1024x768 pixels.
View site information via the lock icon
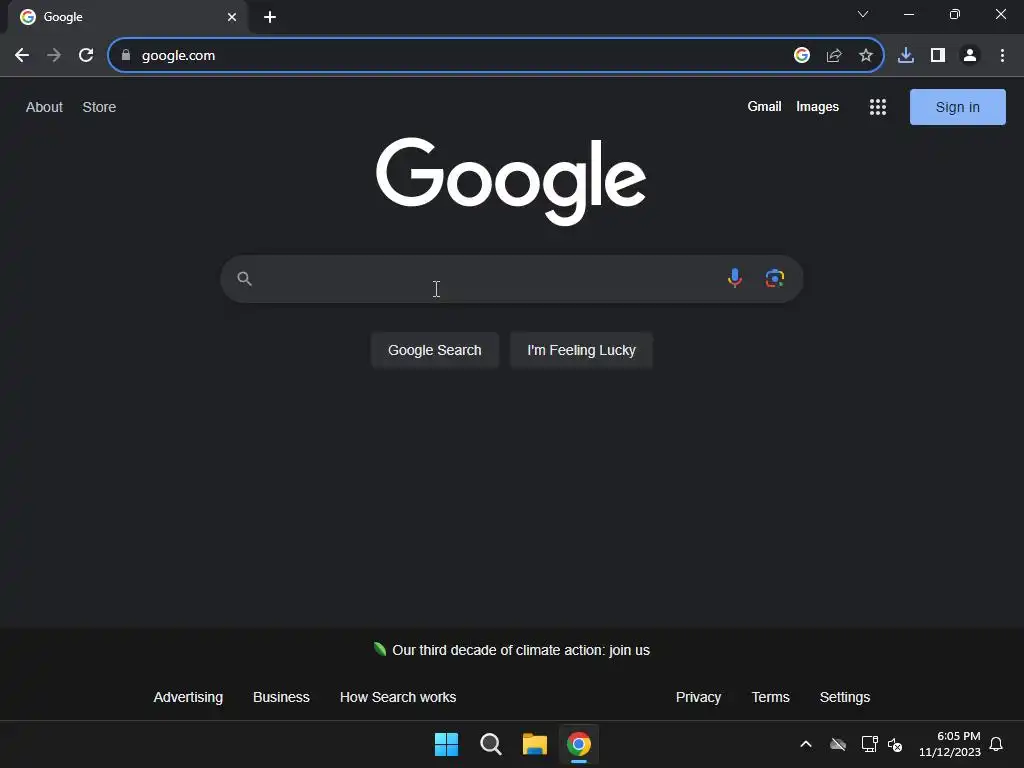click(126, 56)
